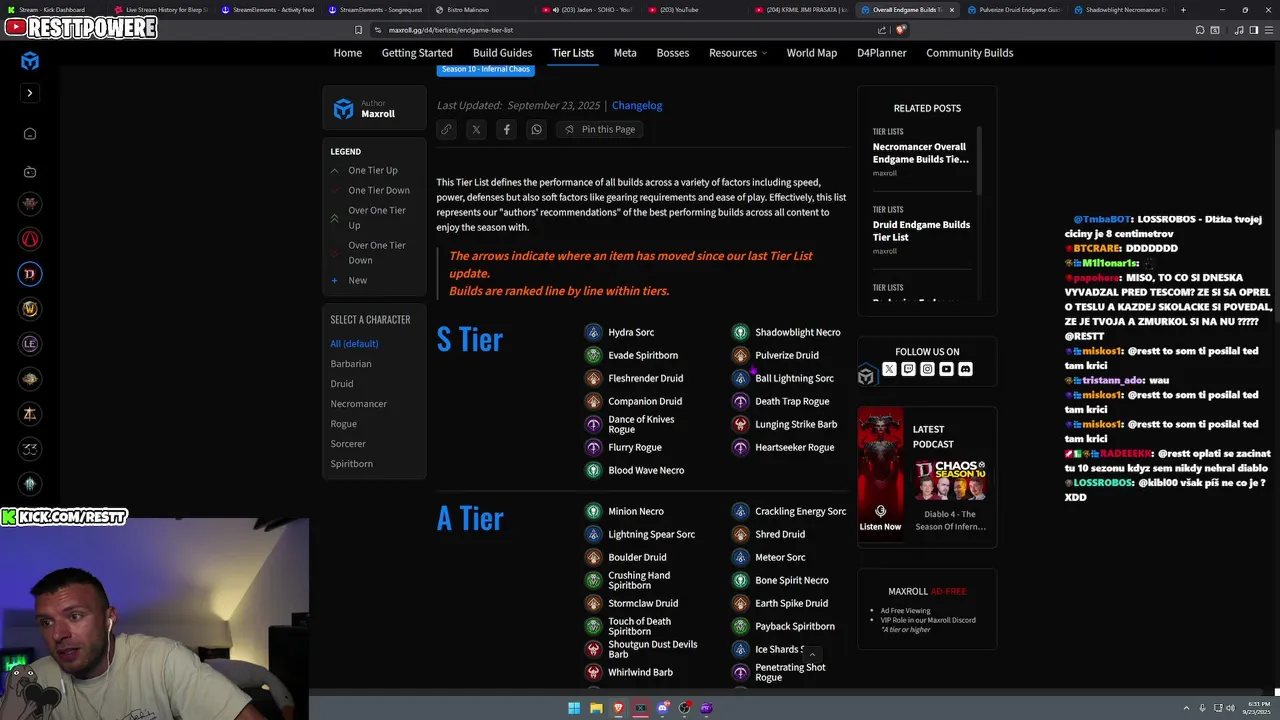Image resolution: width=1280 pixels, height=720 pixels.
Task: Open a new browser tab
Action: [1183, 10]
